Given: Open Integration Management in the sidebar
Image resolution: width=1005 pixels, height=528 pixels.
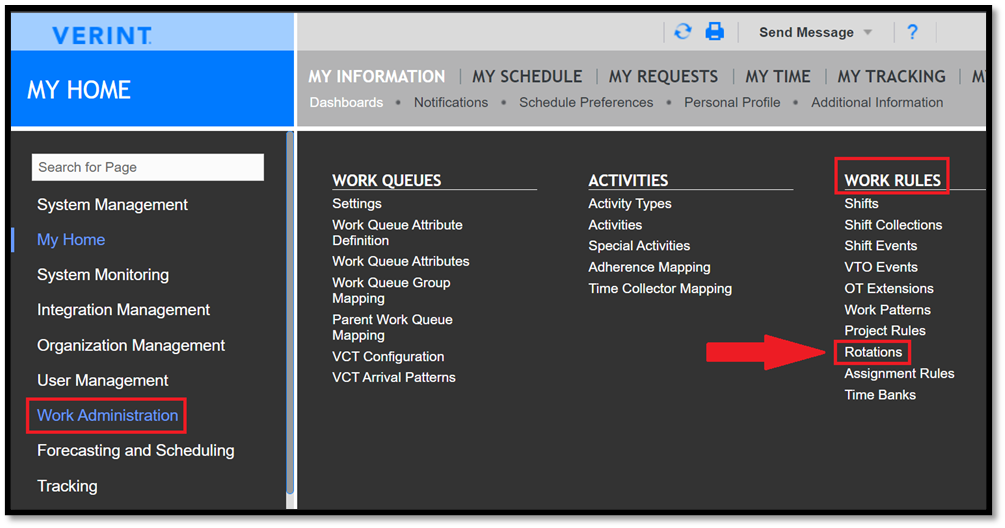Looking at the screenshot, I should 124,310.
